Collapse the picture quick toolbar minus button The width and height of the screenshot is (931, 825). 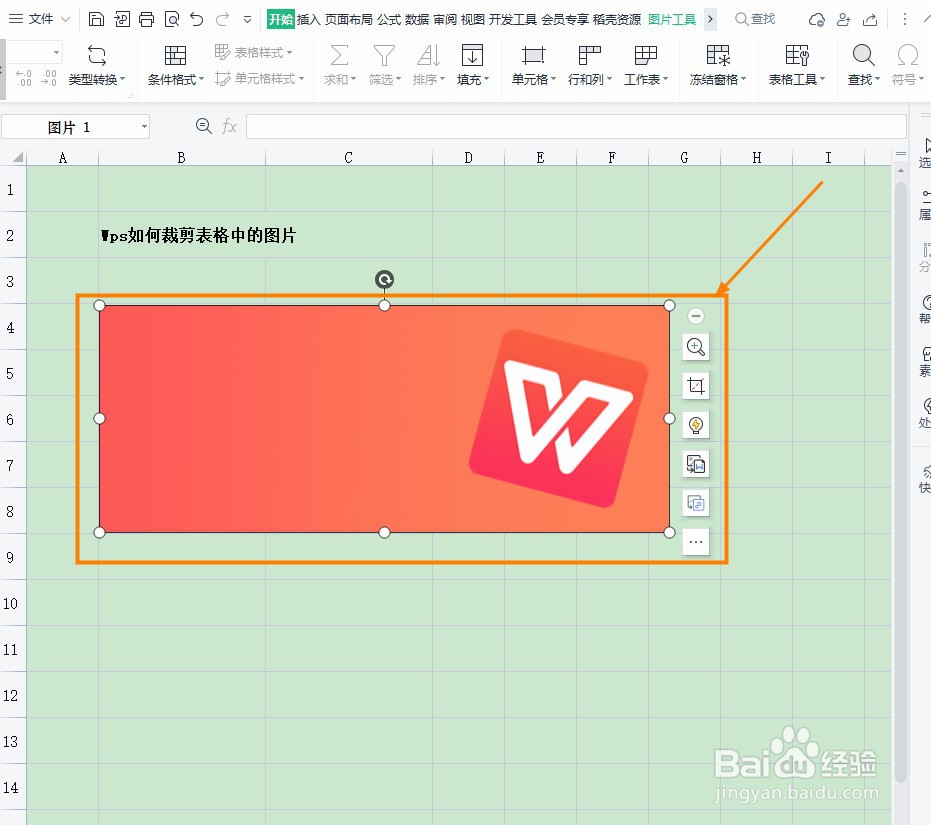(696, 315)
